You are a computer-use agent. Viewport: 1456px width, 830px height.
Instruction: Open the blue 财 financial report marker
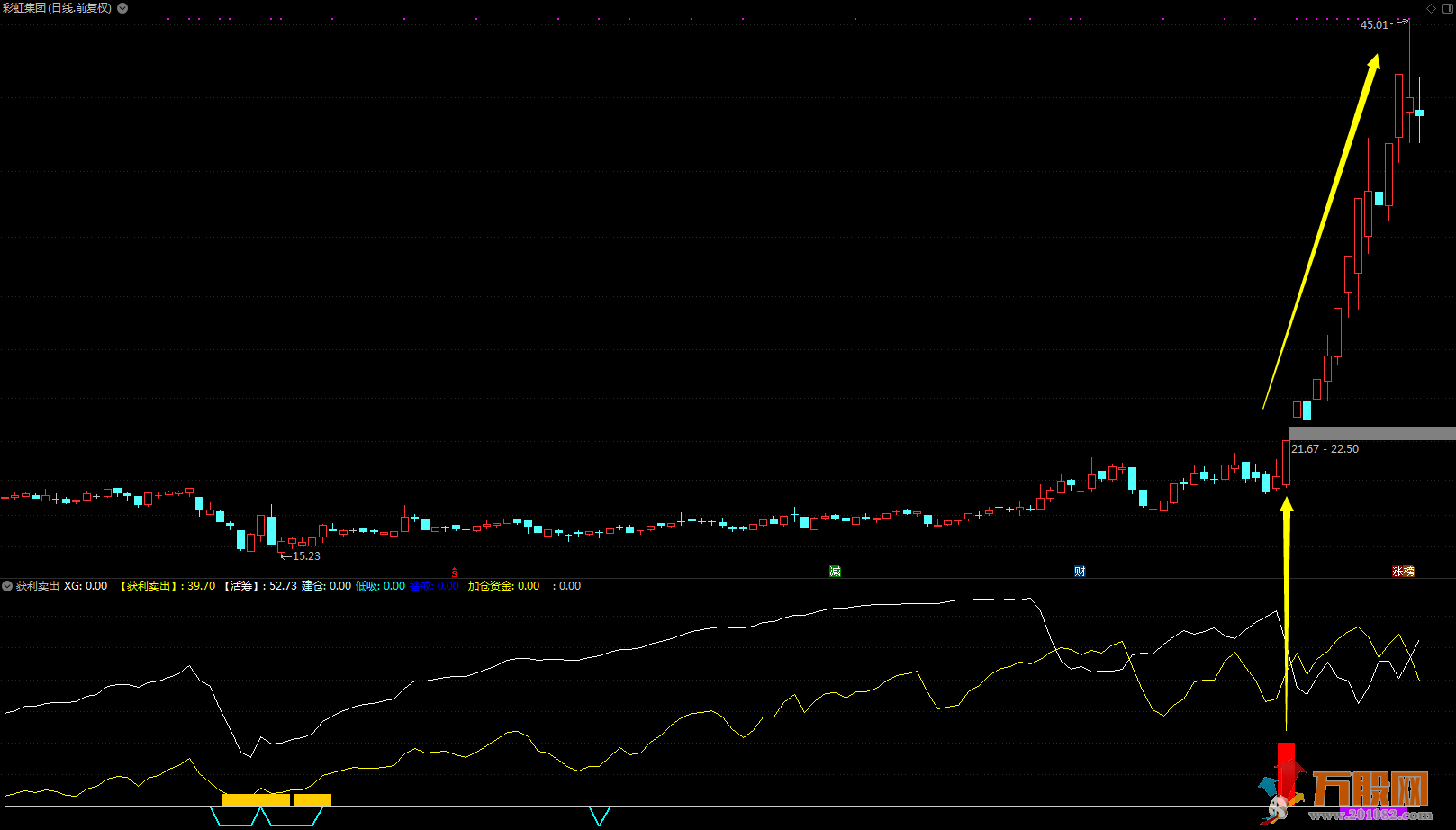(x=1080, y=572)
